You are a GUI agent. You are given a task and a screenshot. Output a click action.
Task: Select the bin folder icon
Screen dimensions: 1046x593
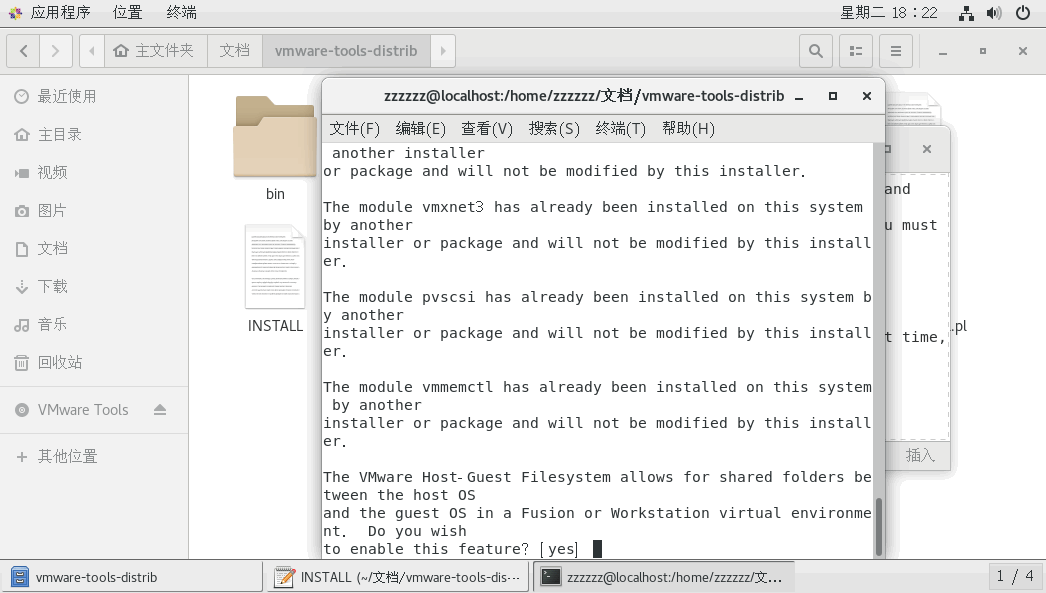(x=275, y=137)
